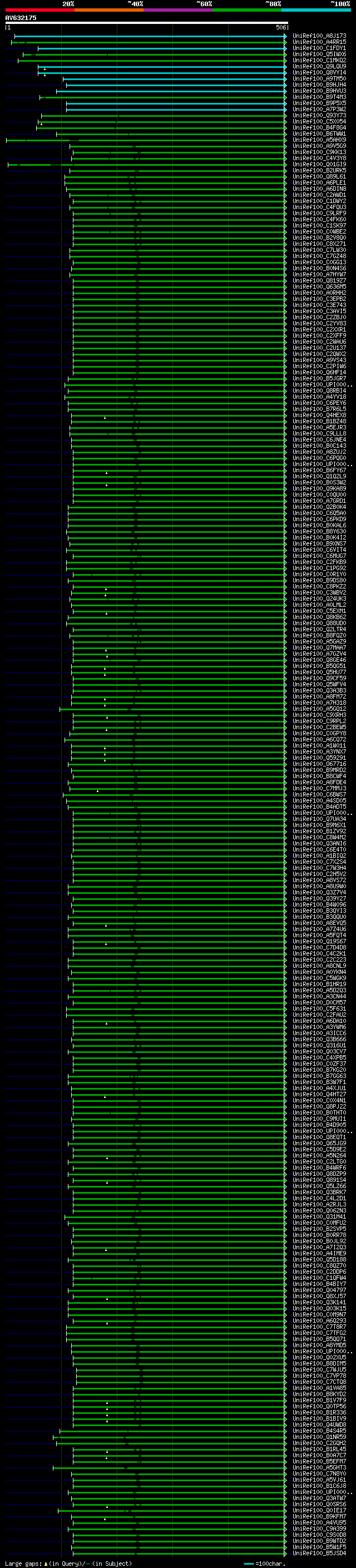
Task: Select the UniRef100_Q0TP56 label
Action: tap(319, 1406)
